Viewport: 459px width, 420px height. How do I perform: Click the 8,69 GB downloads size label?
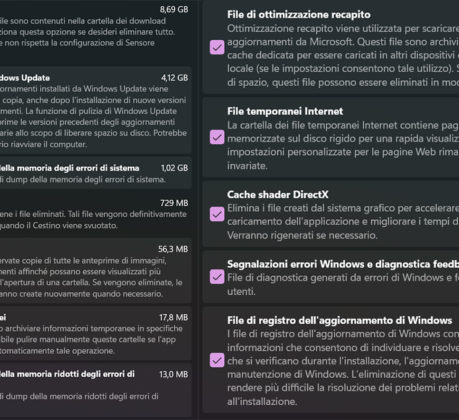pos(174,9)
